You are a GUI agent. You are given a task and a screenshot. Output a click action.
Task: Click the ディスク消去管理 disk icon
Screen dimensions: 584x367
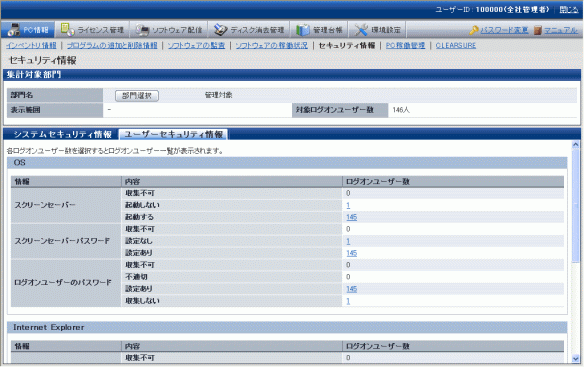[220, 30]
